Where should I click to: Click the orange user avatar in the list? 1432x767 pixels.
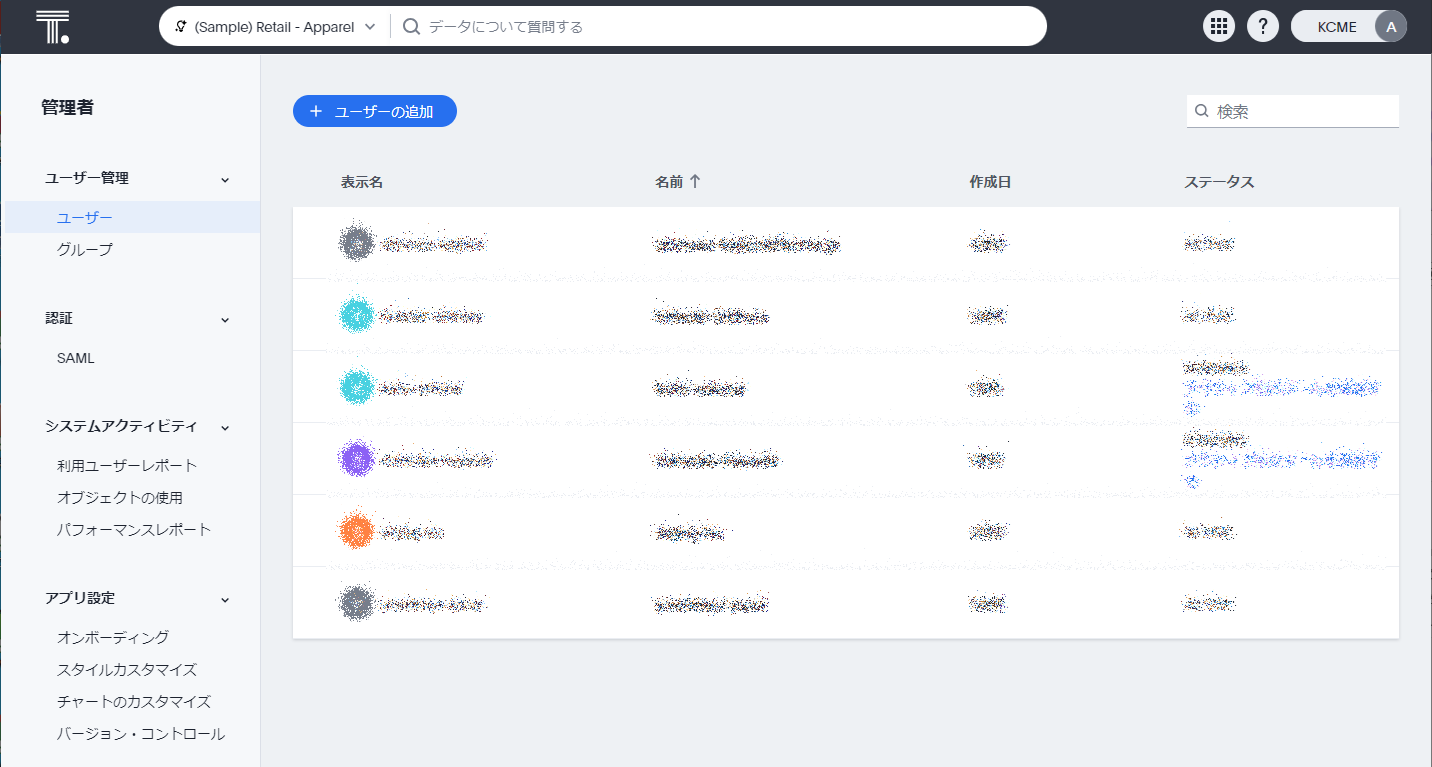coord(356,531)
